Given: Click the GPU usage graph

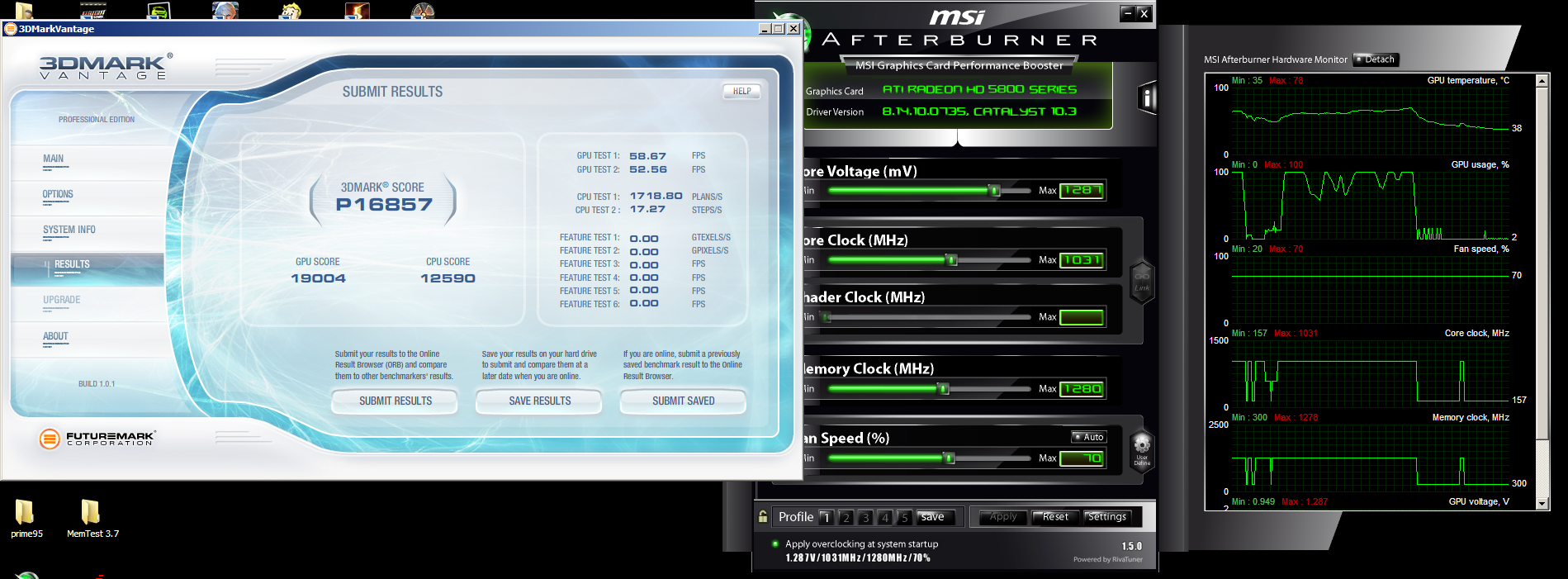Looking at the screenshot, I should pos(1371,206).
